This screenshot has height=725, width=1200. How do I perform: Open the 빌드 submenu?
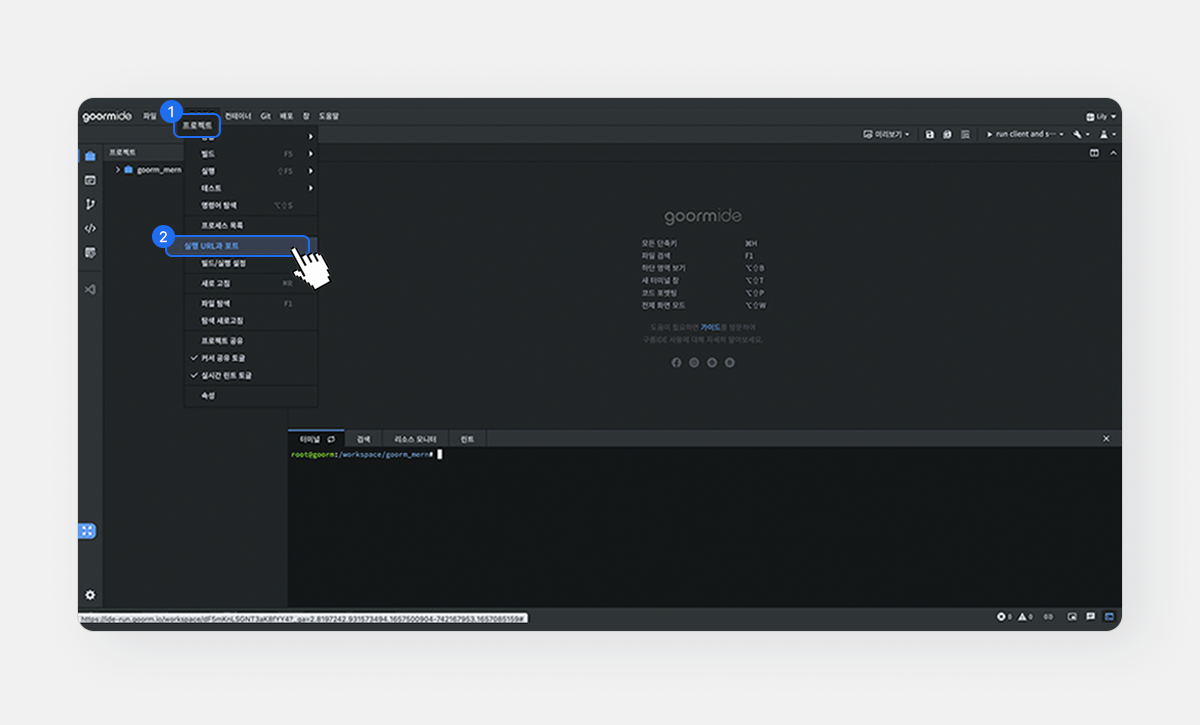point(251,154)
